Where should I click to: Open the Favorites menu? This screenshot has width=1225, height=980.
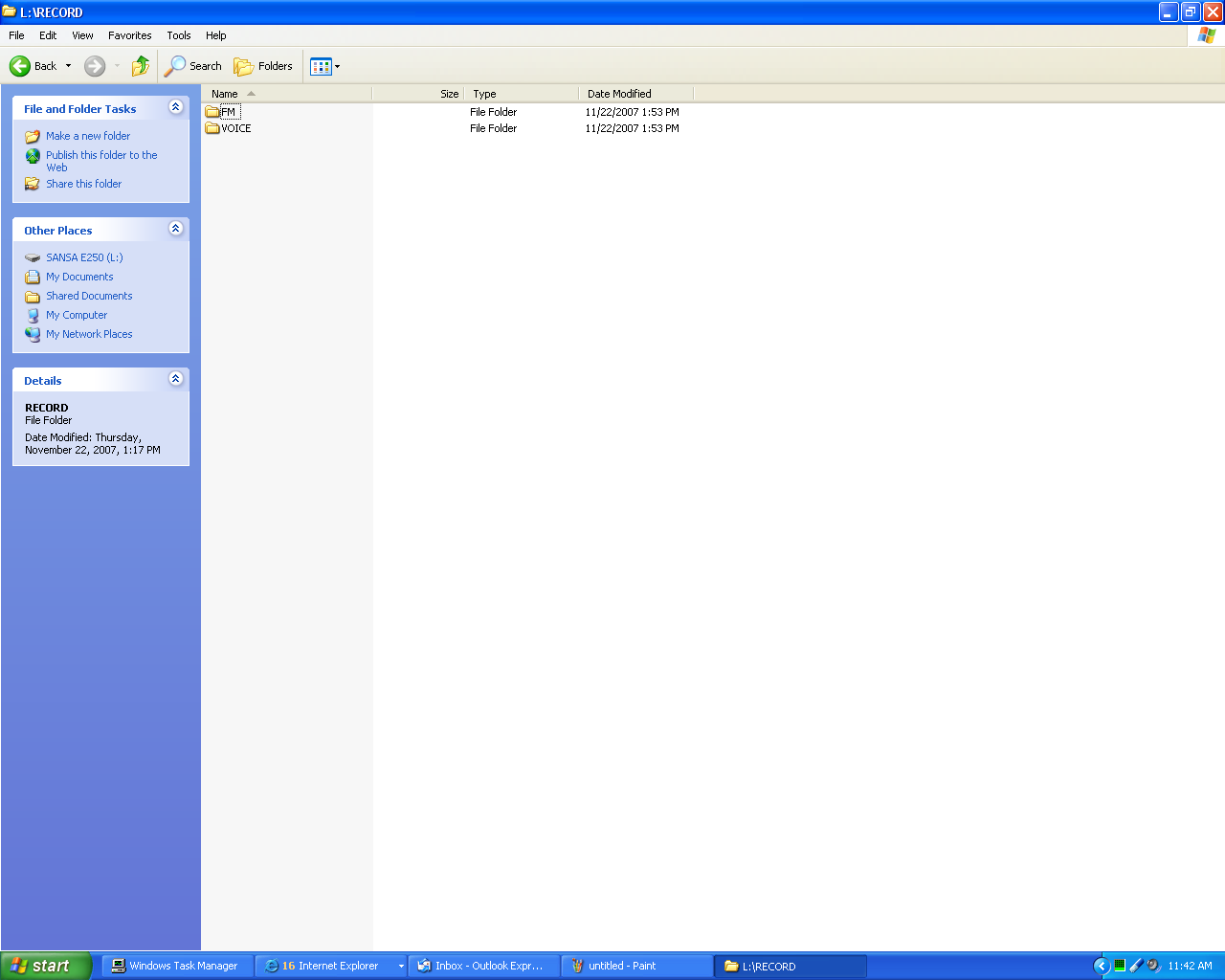point(129,35)
